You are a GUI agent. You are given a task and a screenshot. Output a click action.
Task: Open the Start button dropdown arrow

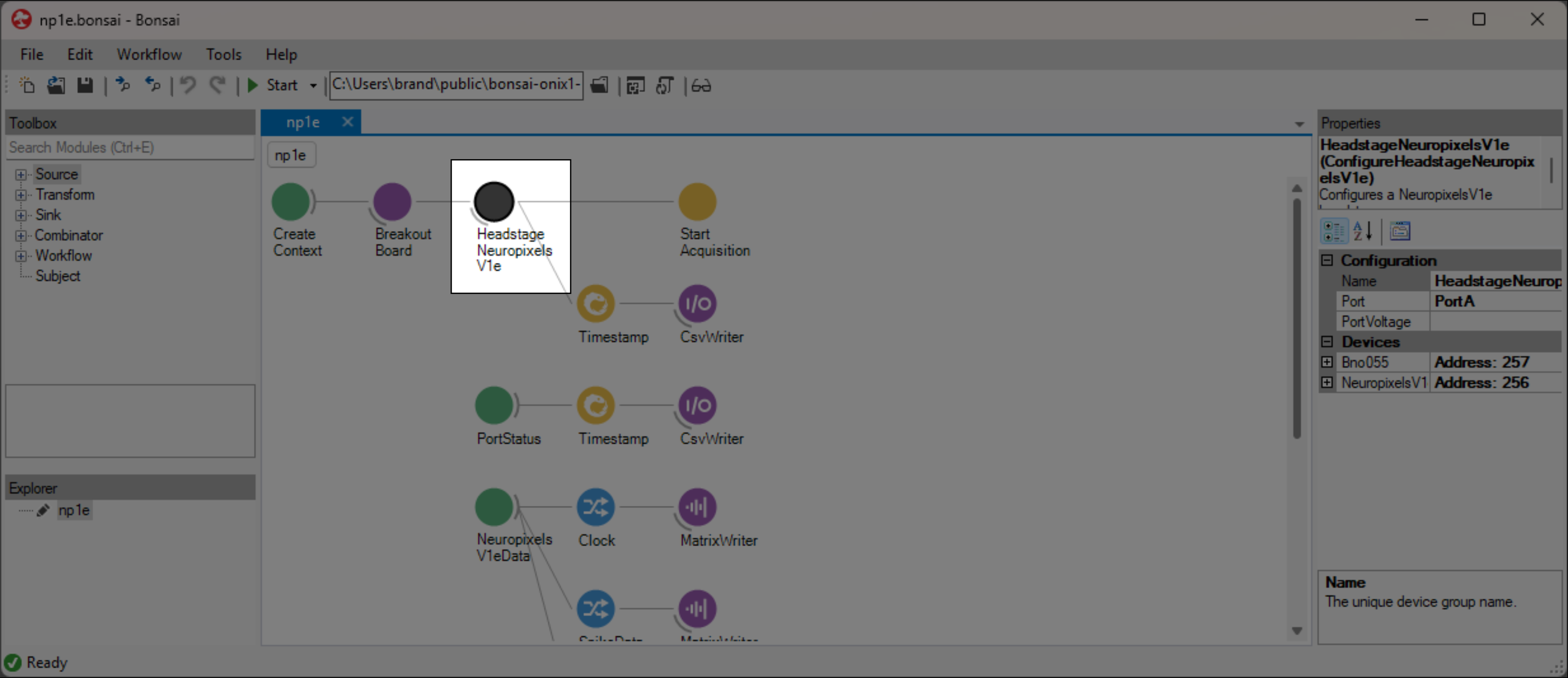tap(313, 85)
